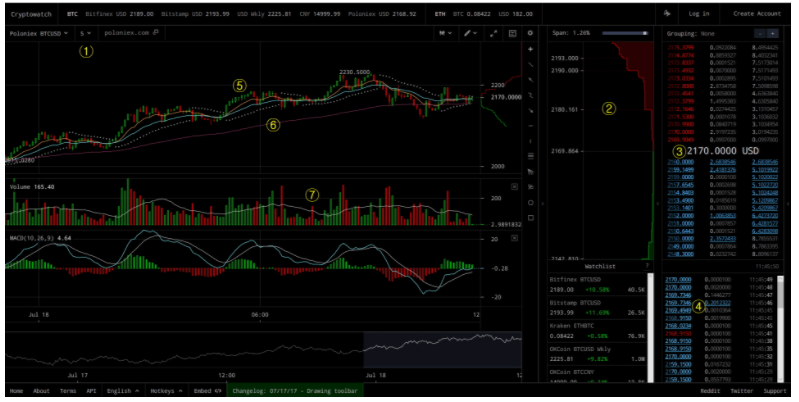Open chart settings gear icon
799x402 pixels.
pyautogui.click(x=530, y=33)
